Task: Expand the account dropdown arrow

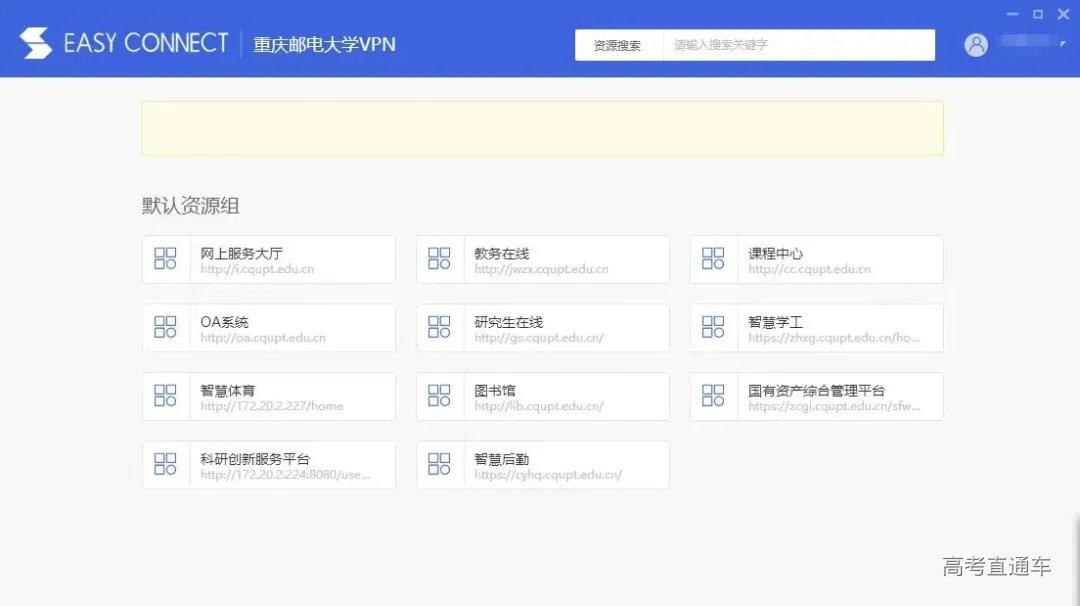Action: tap(1064, 44)
